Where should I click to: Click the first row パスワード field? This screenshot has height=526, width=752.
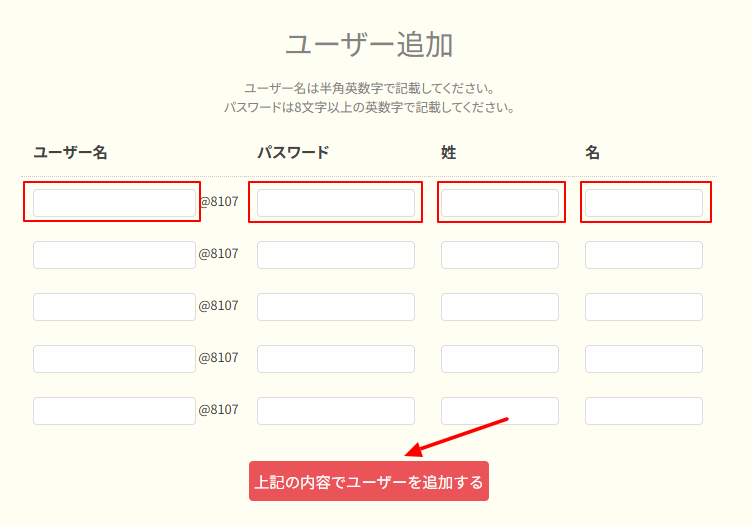pos(335,203)
